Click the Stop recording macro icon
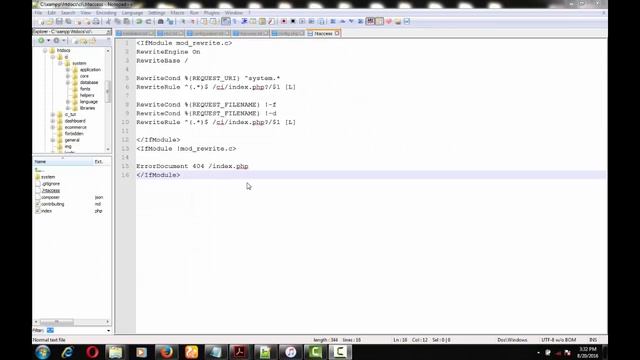Screen dimensions: 640x360 [x=293, y=21]
